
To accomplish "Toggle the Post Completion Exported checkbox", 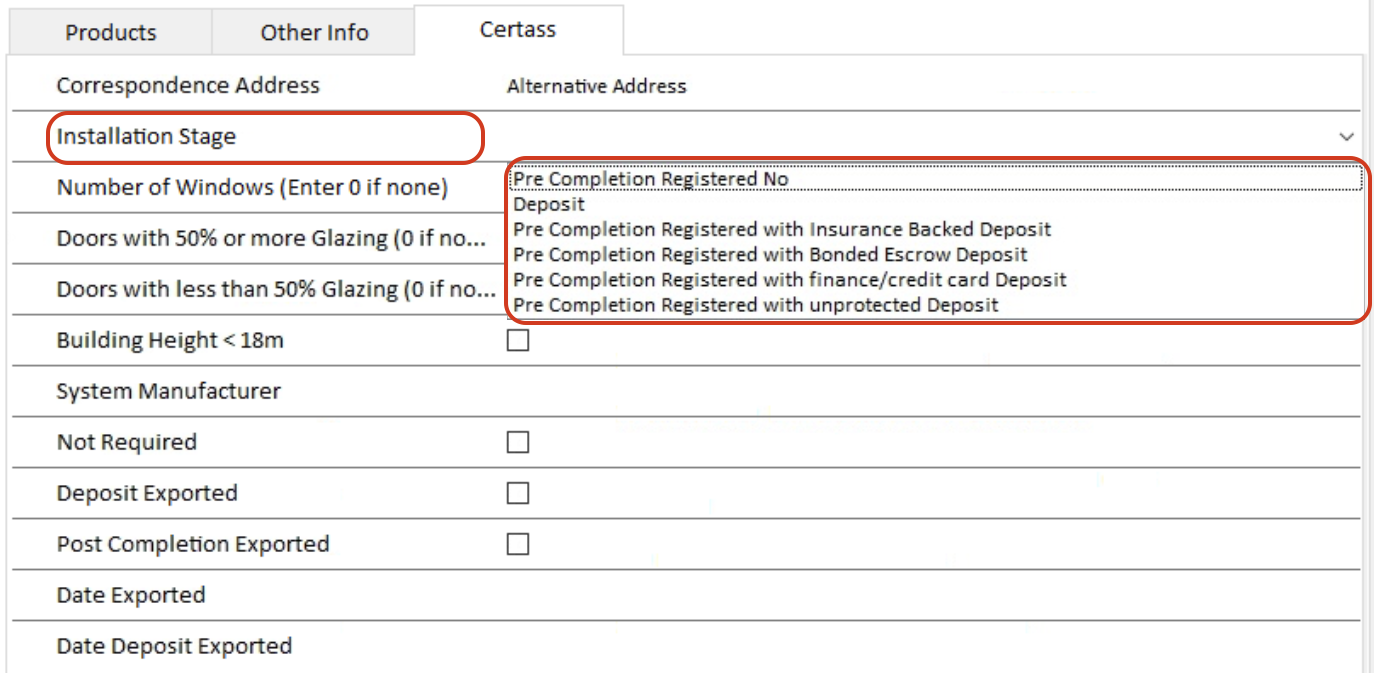I will (x=518, y=544).
